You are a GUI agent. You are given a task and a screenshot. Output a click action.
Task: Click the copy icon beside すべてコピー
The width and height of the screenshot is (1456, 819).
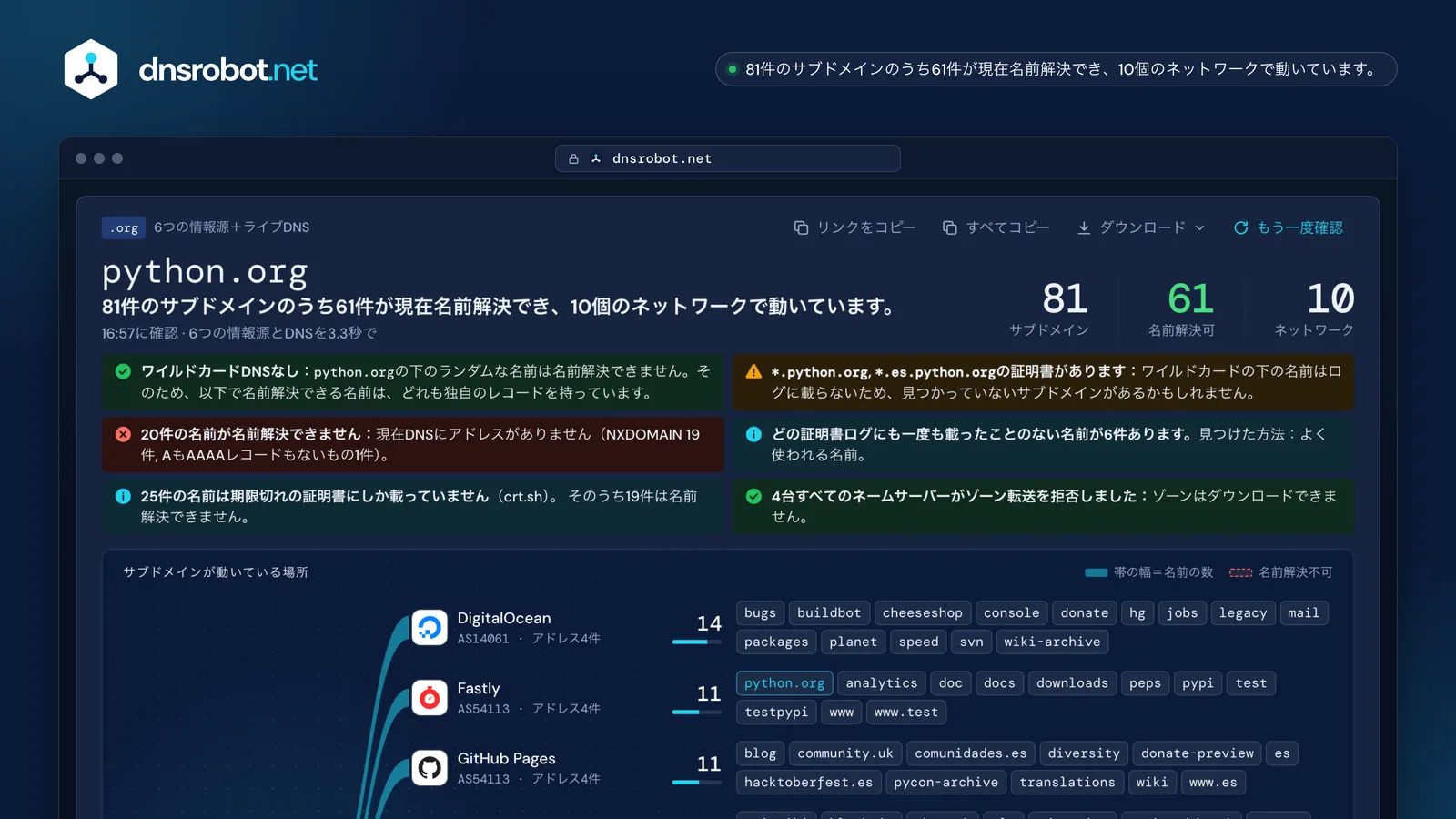click(949, 227)
